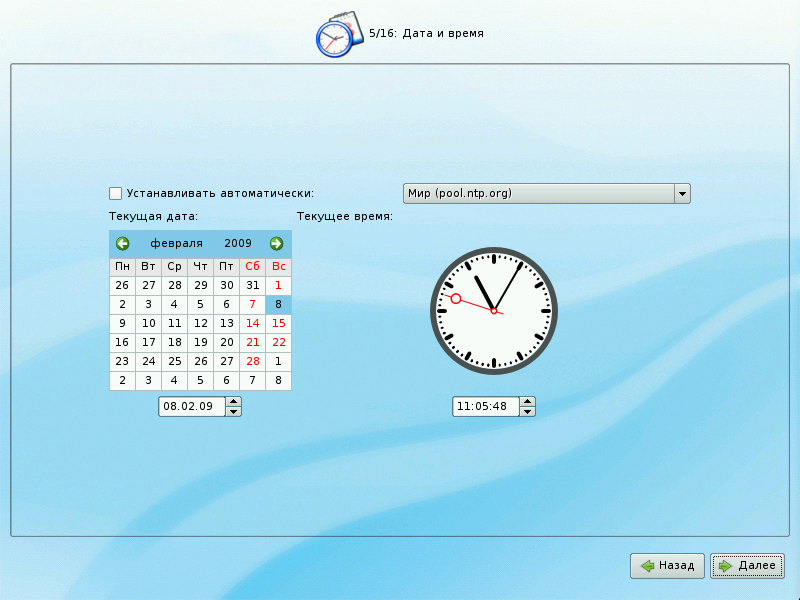The image size is (800, 600).
Task: Click the date field showing 08.02.09
Action: [x=192, y=407]
